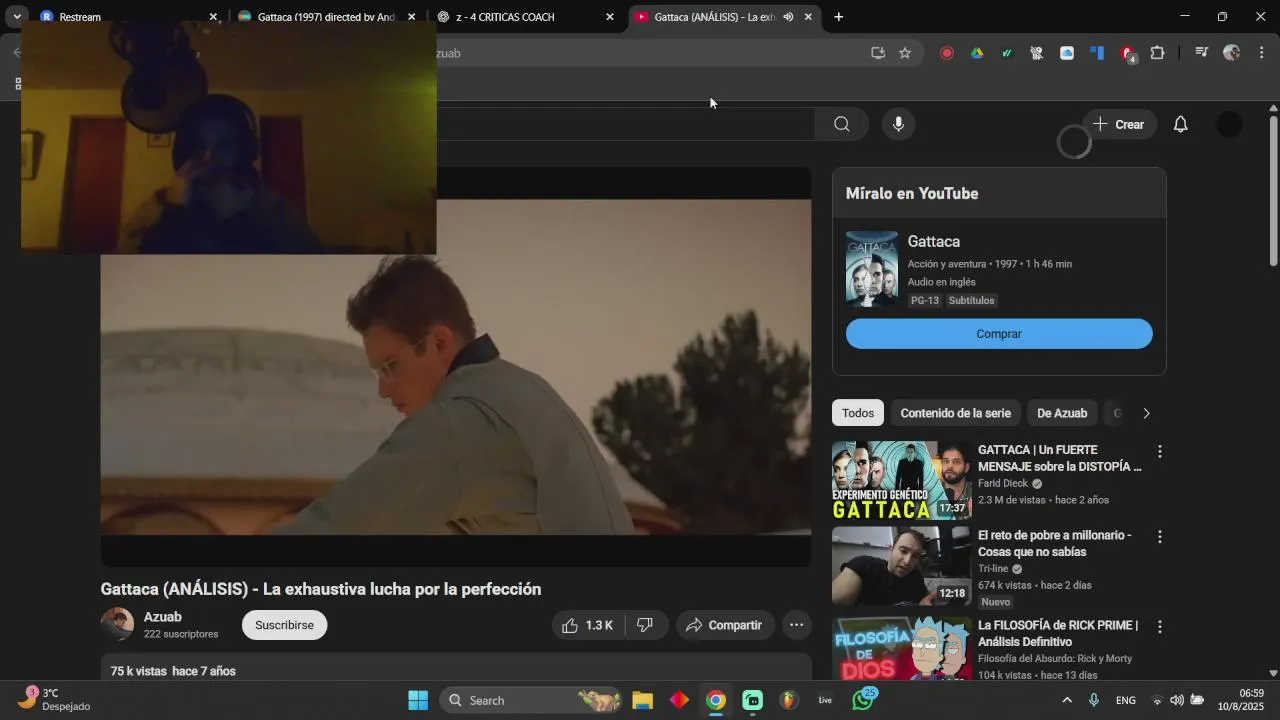Open the Azuab channel avatar
Image resolution: width=1280 pixels, height=720 pixels.
click(x=117, y=624)
